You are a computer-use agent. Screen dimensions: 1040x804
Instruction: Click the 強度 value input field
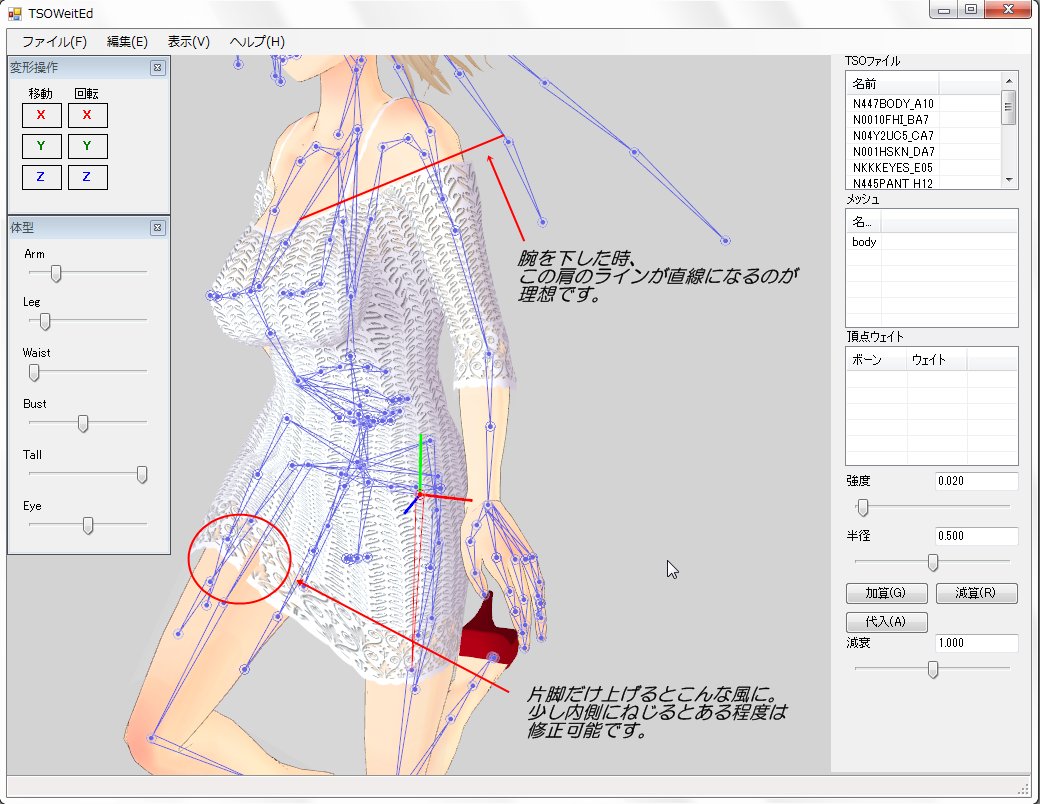coord(975,482)
